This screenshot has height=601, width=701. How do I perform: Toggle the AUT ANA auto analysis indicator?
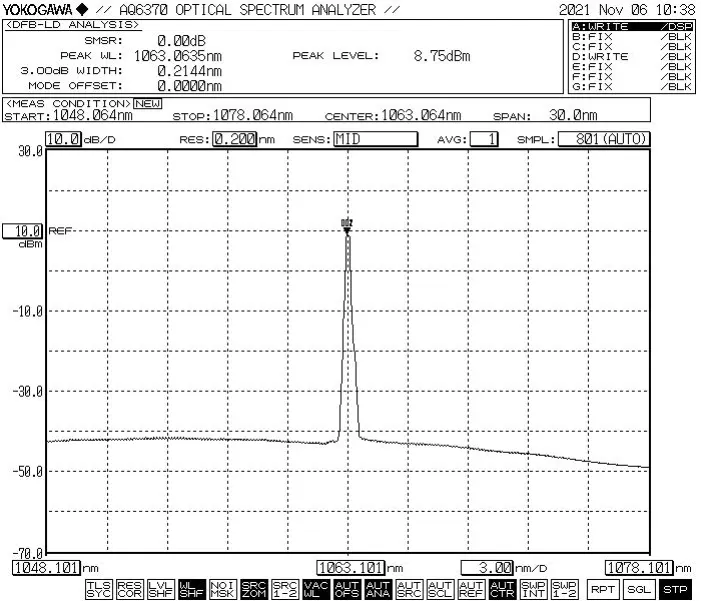pos(378,589)
